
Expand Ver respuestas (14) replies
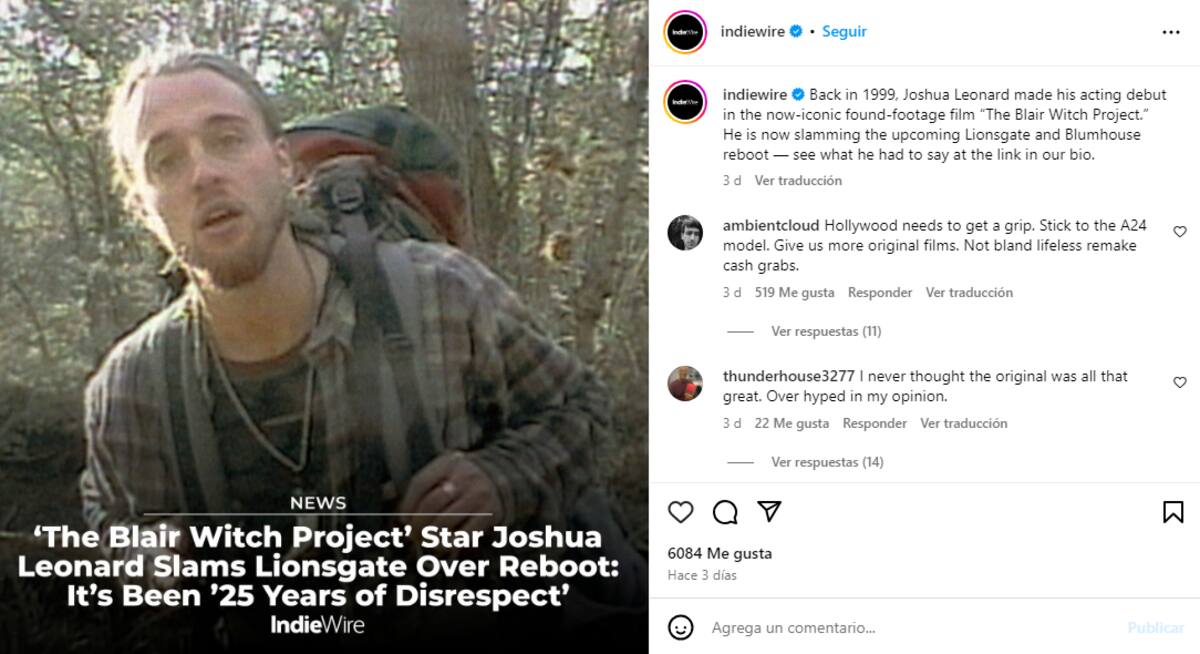[827, 462]
